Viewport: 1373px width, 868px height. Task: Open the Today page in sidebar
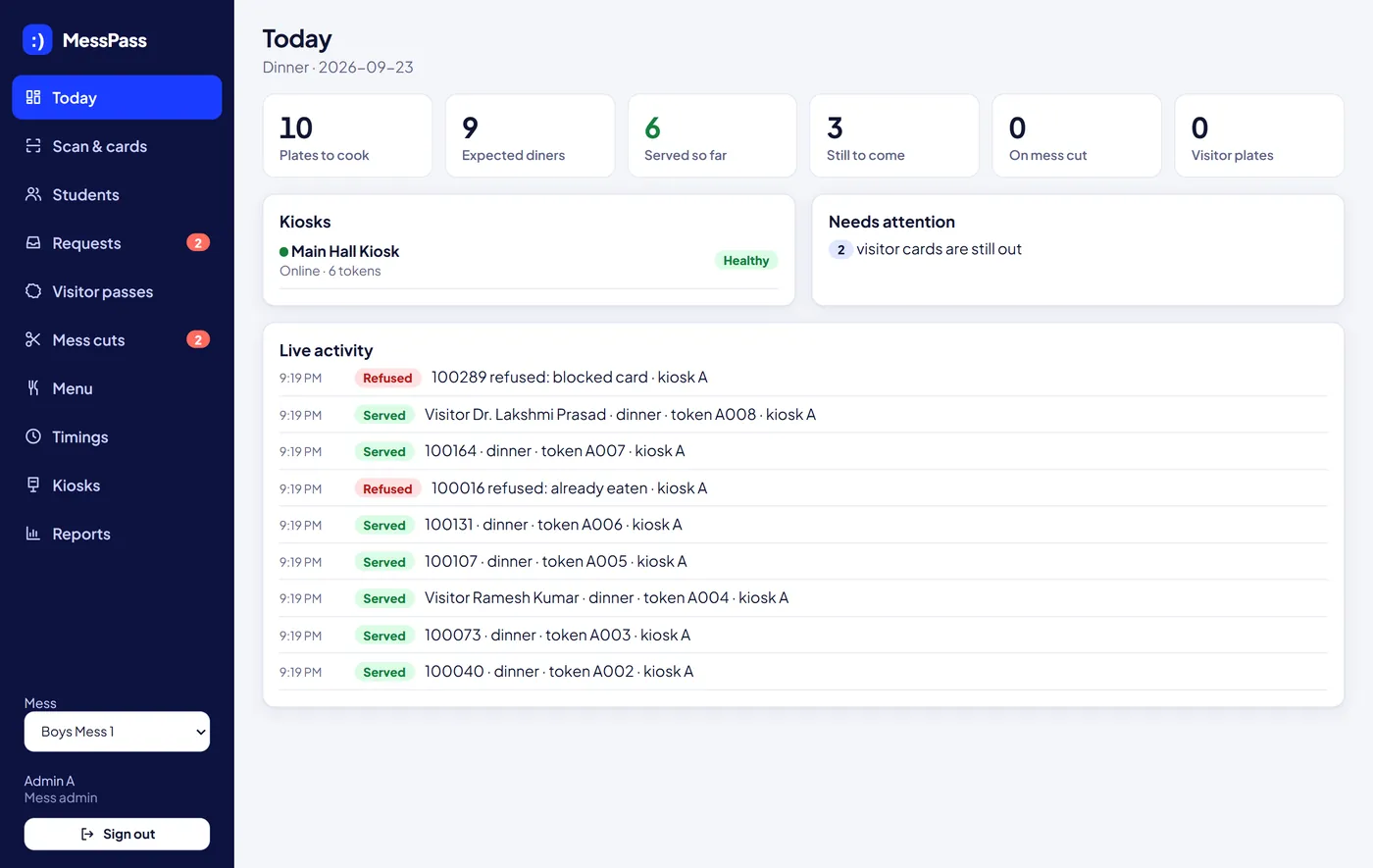117,97
